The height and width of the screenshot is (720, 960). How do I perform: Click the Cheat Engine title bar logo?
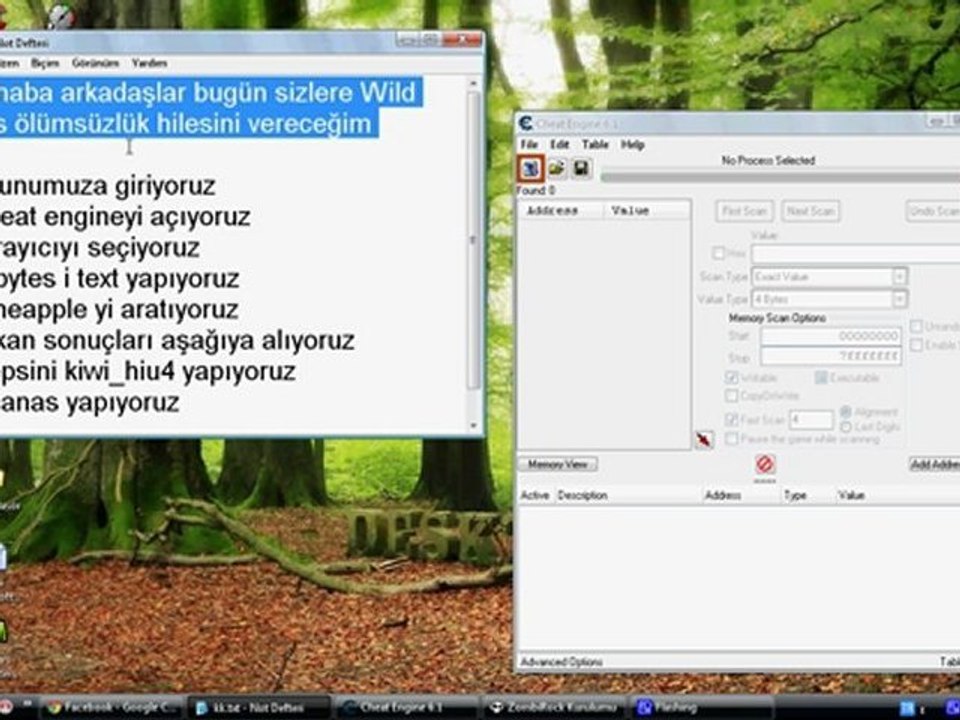[525, 123]
